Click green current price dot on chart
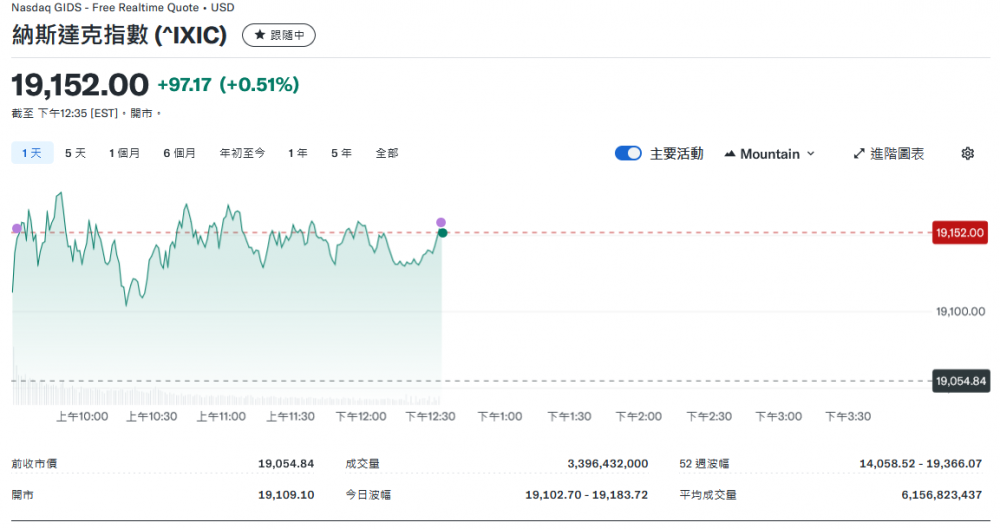This screenshot has height=529, width=1000. (442, 233)
